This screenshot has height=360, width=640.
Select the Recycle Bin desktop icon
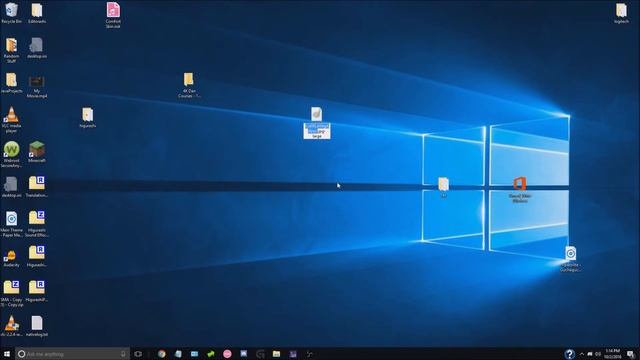11,13
